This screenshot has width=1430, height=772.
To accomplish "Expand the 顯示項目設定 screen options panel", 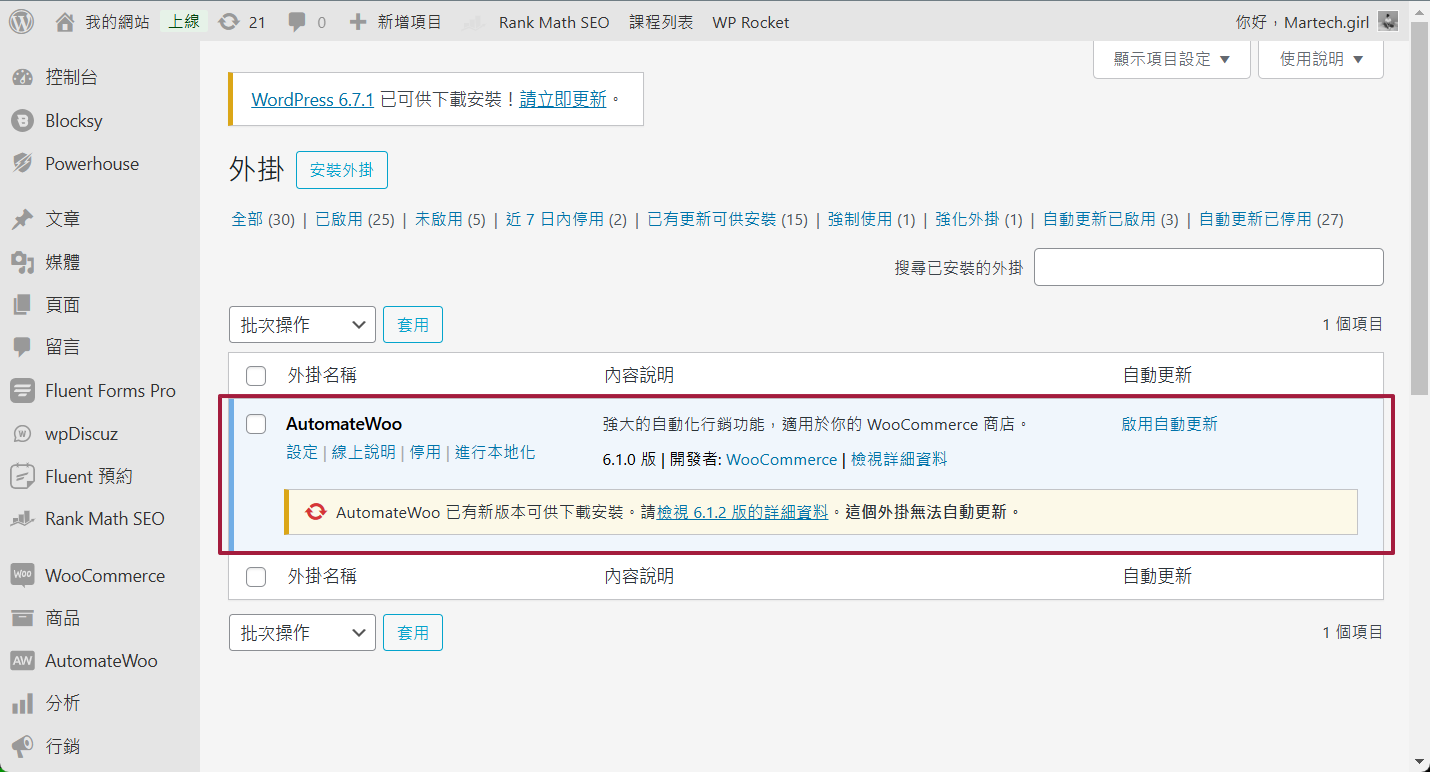I will click(1171, 59).
